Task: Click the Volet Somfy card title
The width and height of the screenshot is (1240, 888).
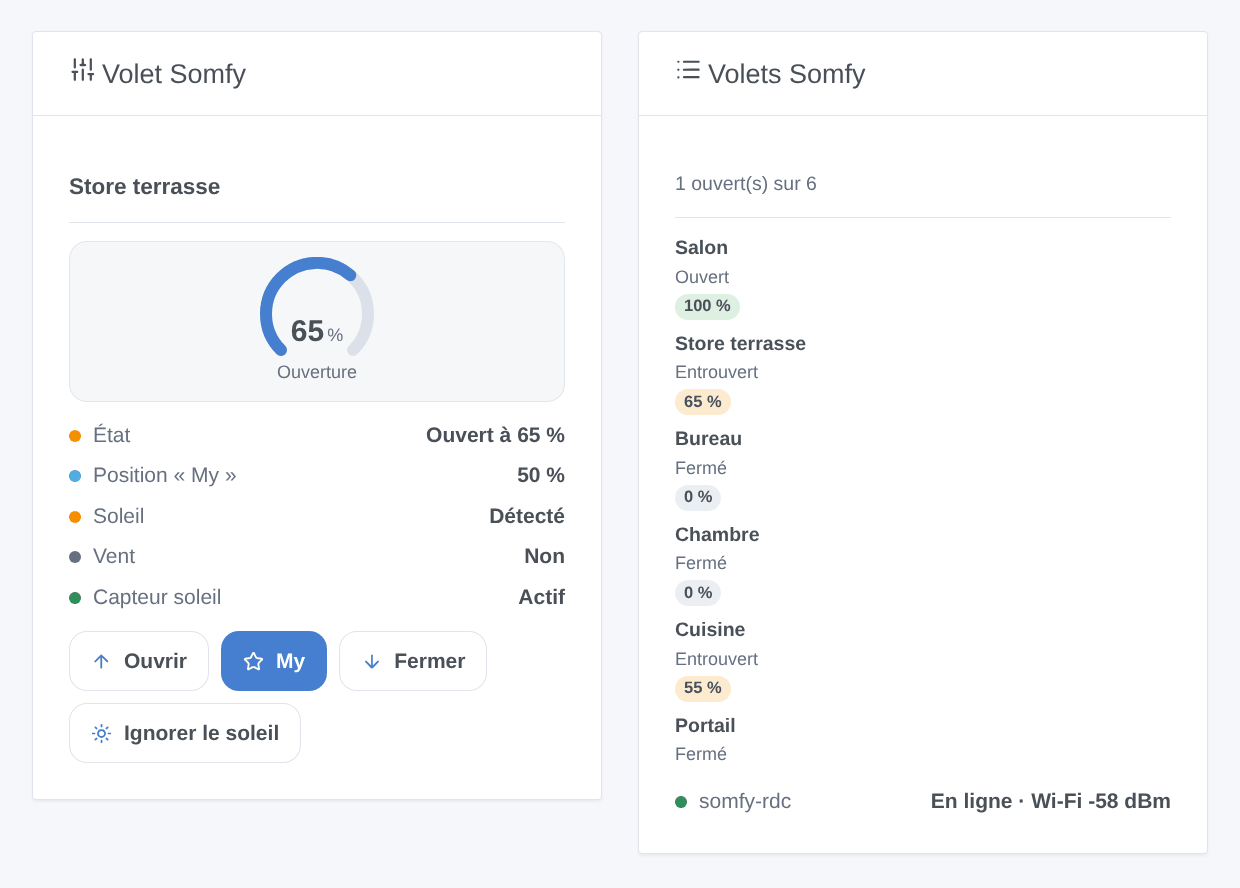Action: pos(174,74)
